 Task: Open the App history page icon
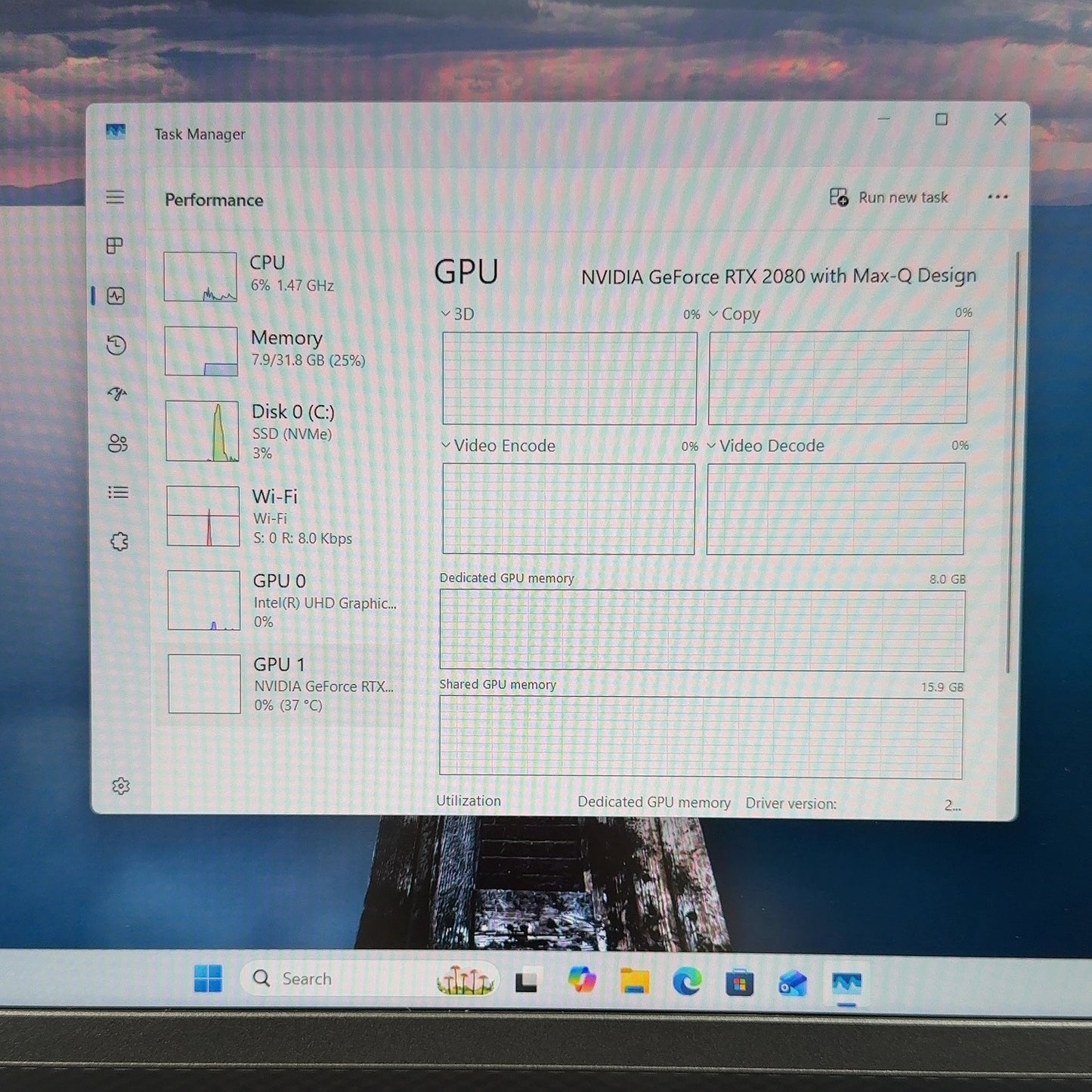point(116,345)
